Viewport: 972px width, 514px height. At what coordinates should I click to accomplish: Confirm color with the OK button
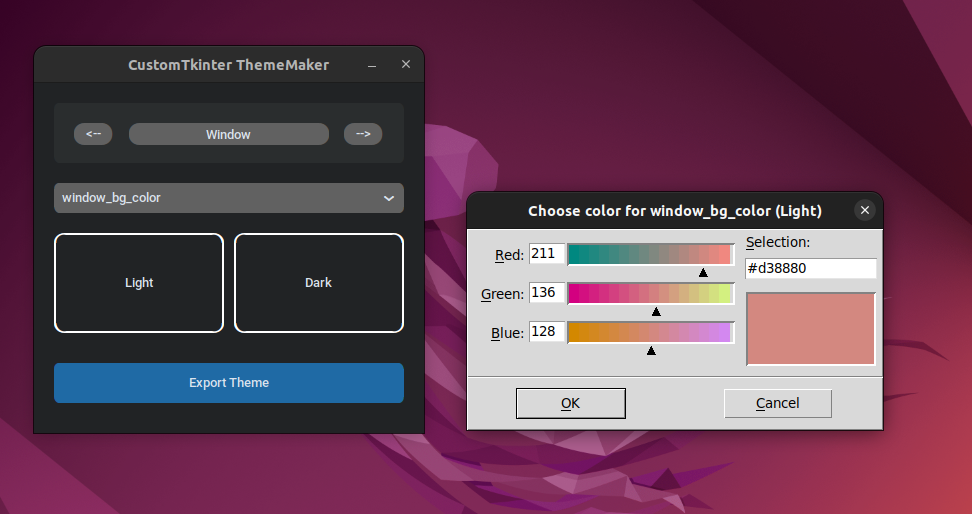[570, 403]
